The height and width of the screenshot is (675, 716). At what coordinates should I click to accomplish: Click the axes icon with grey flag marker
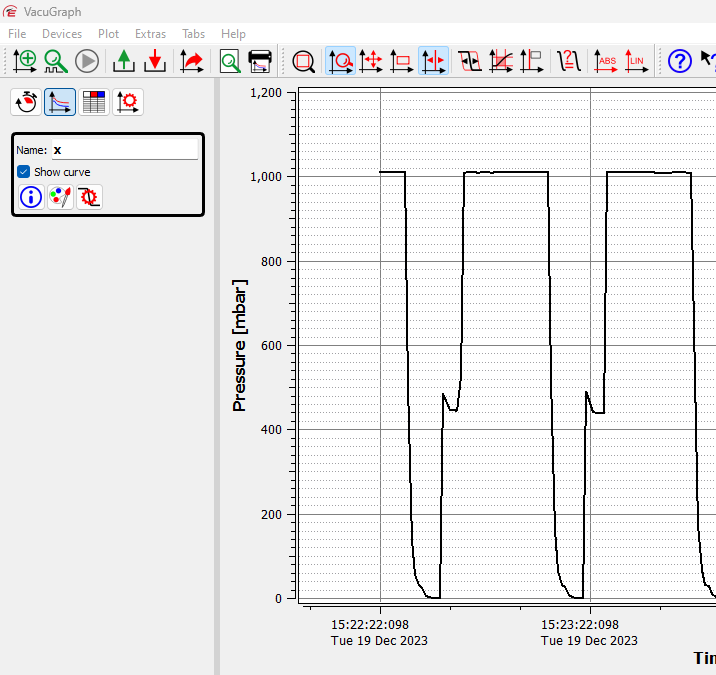click(532, 61)
